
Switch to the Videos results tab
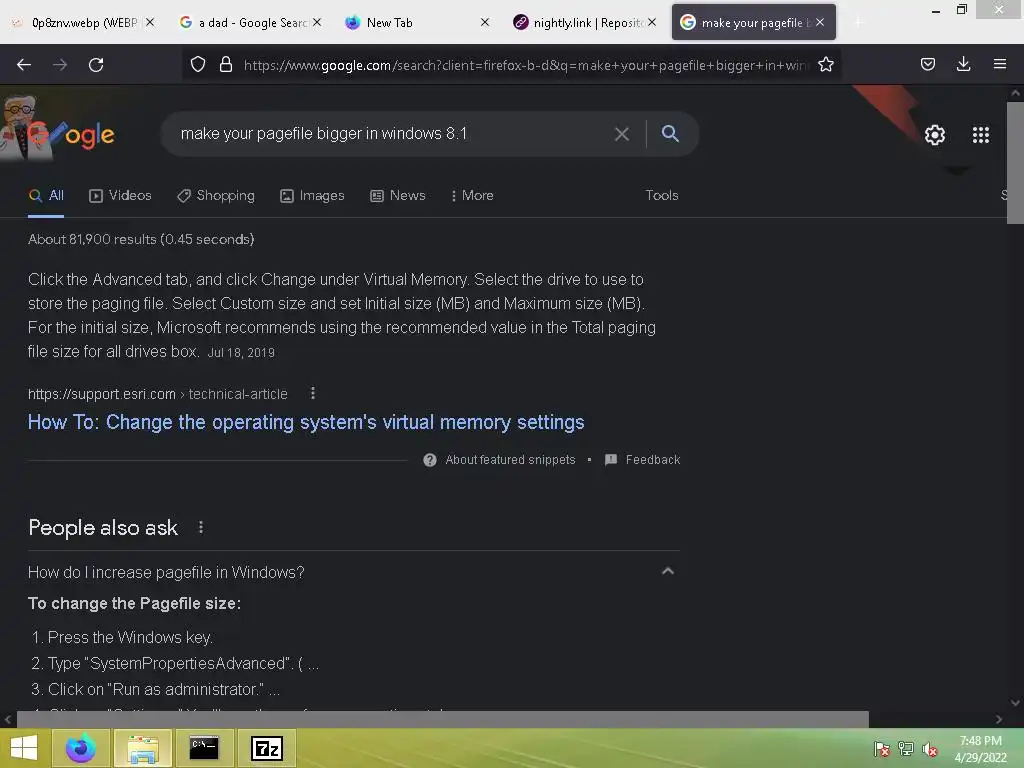(x=120, y=195)
